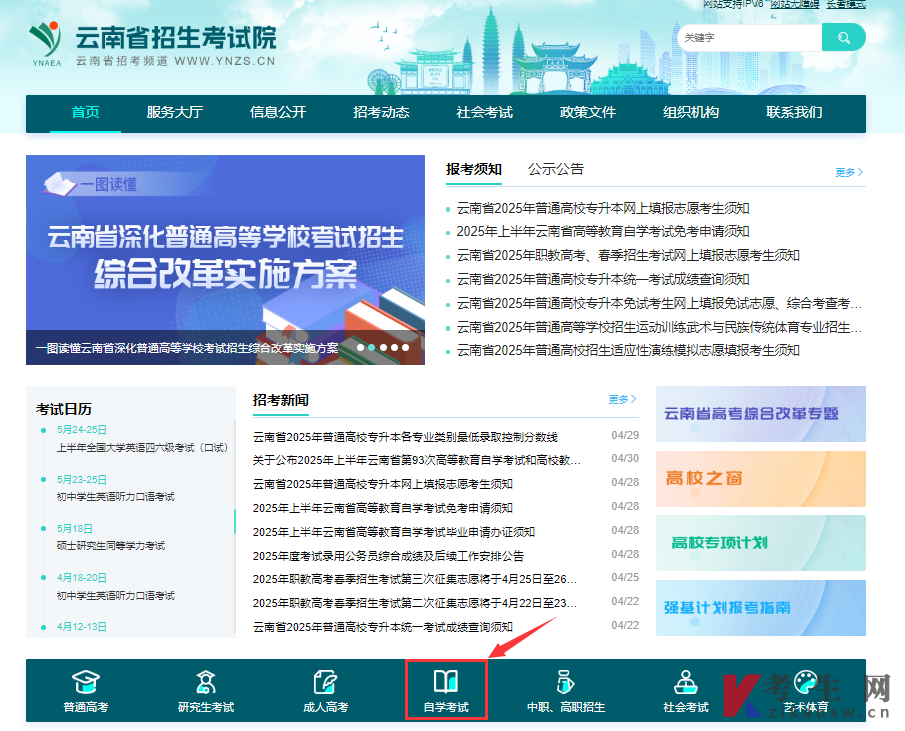This screenshot has height=731, width=905.
Task: Open the 职教高考、春季招生考试网上填报志愿 notice
Action: pos(628,255)
